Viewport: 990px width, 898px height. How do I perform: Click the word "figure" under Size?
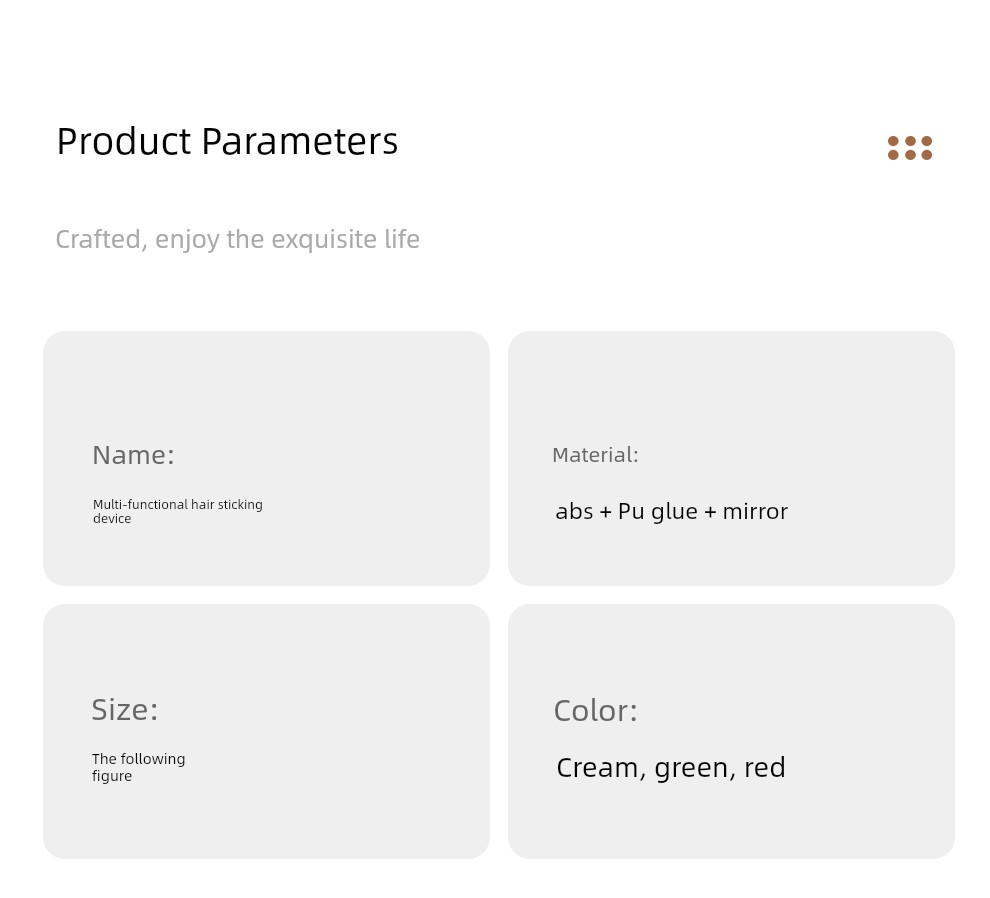pos(112,776)
